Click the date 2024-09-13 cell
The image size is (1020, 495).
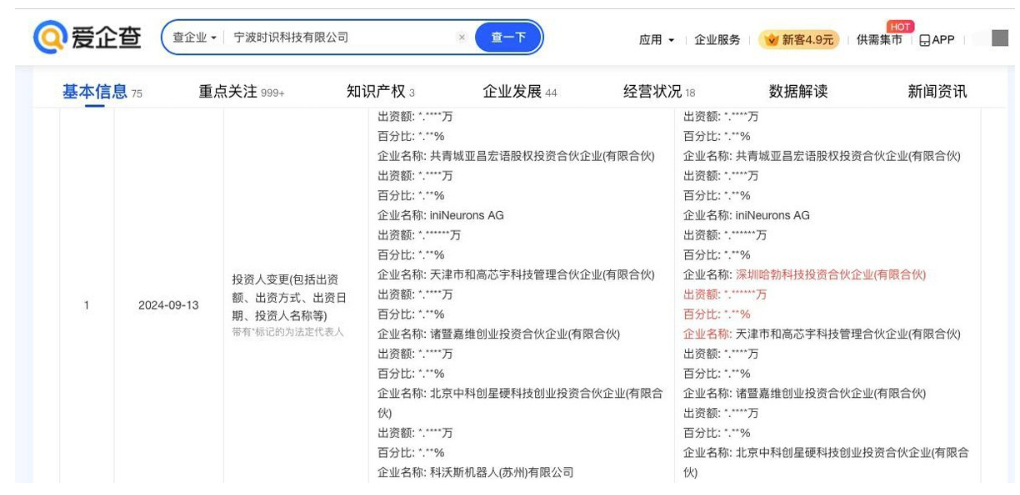point(168,305)
